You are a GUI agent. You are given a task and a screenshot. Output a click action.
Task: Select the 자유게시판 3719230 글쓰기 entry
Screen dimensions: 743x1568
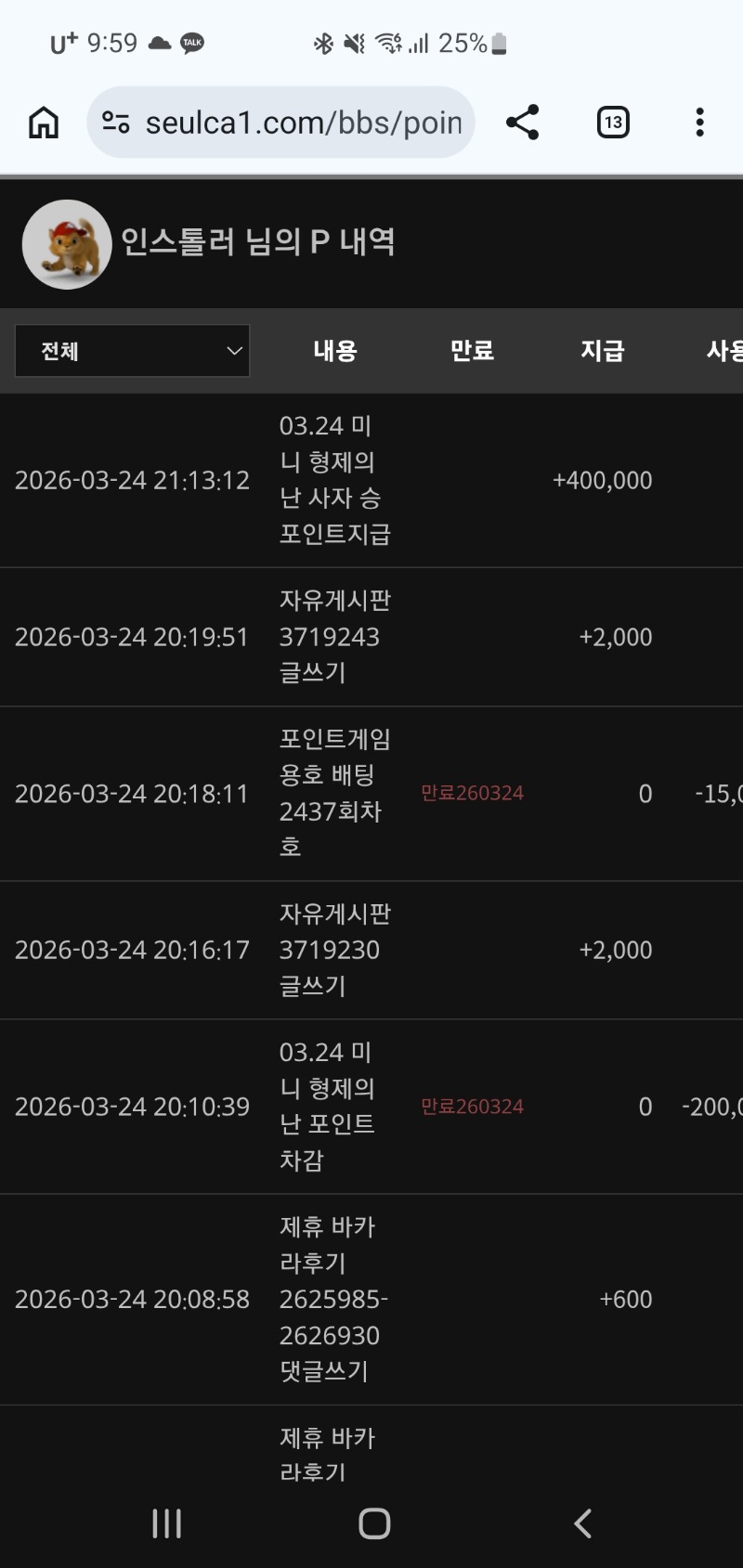click(334, 950)
